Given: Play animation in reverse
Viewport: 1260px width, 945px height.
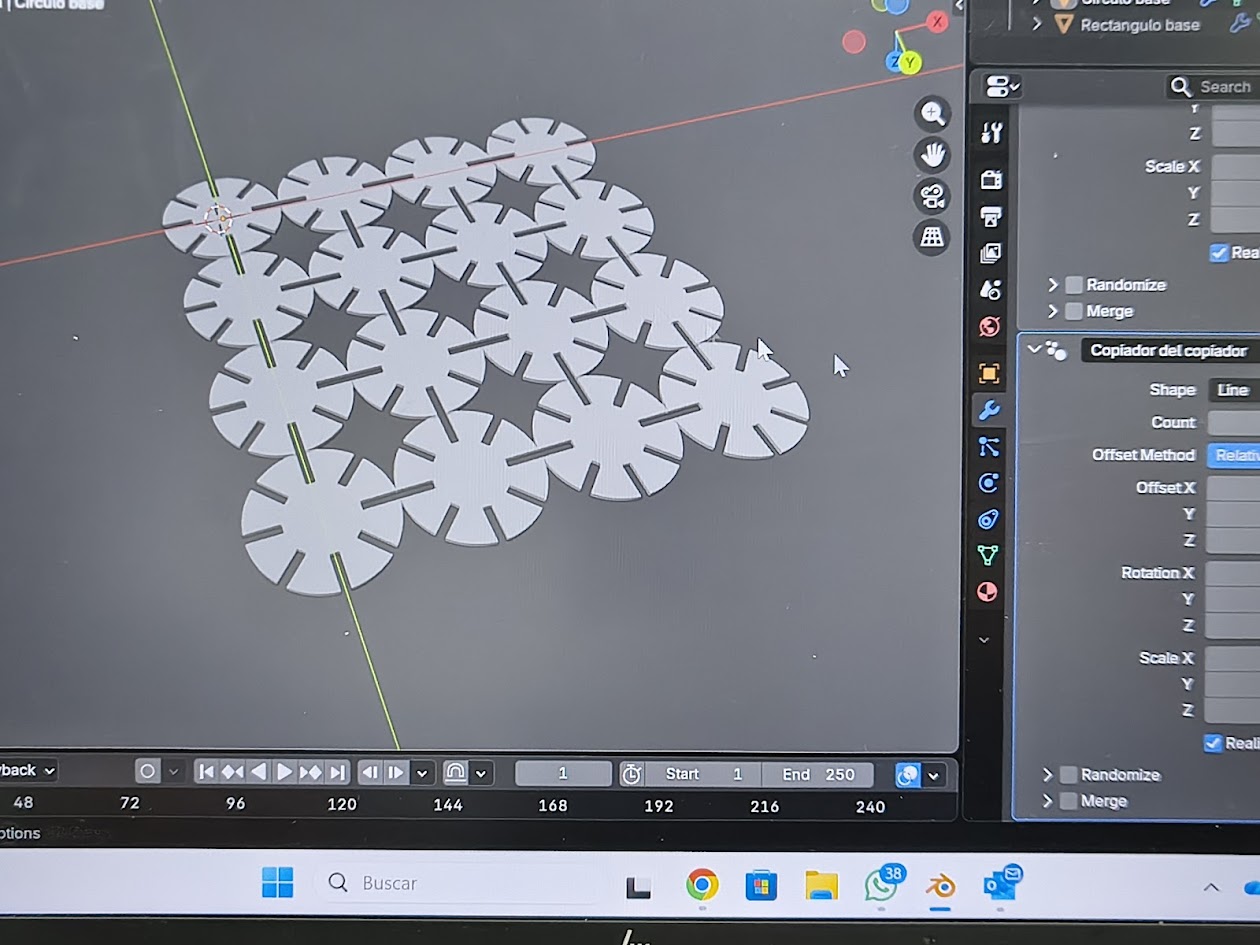Looking at the screenshot, I should pos(258,772).
